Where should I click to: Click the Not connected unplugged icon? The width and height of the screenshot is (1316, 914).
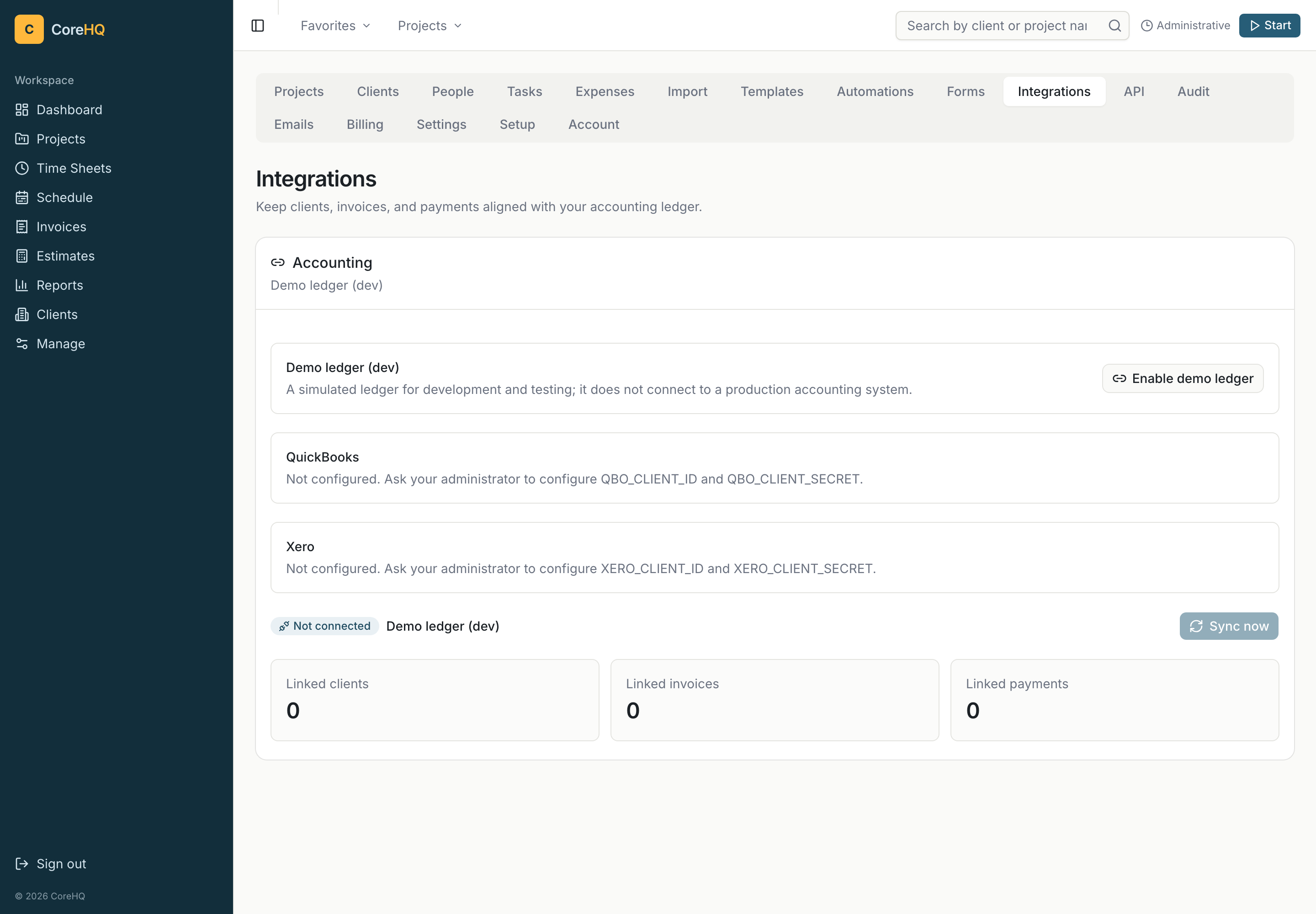pyautogui.click(x=284, y=626)
